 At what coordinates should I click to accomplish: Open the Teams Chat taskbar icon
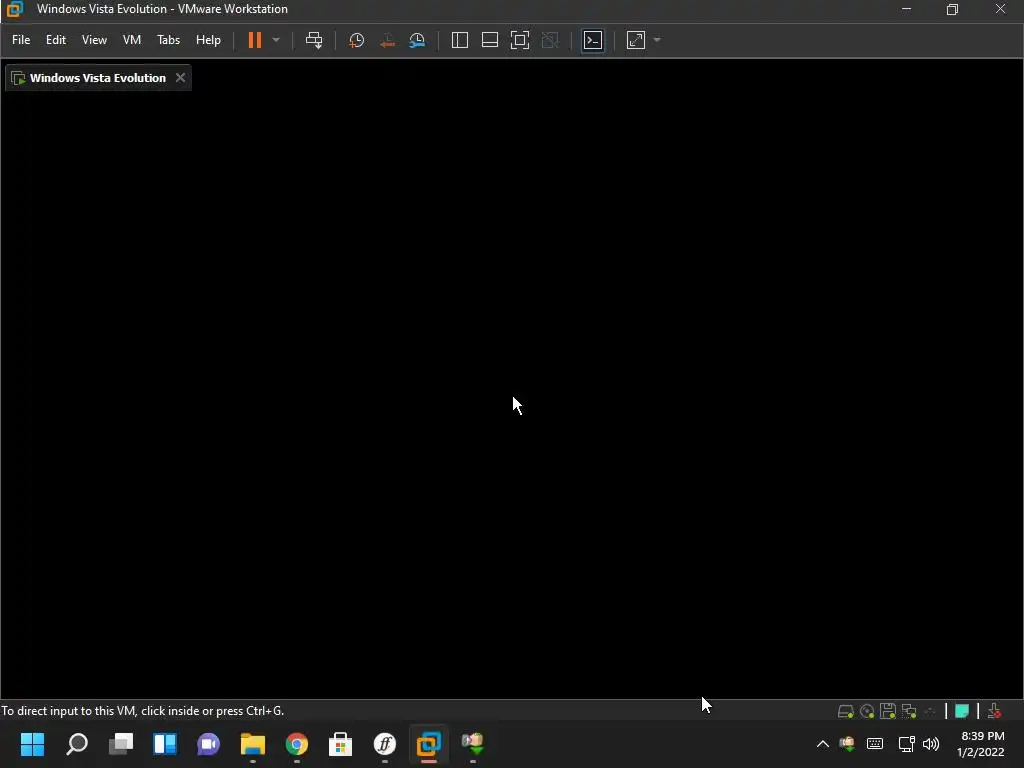[x=209, y=744]
